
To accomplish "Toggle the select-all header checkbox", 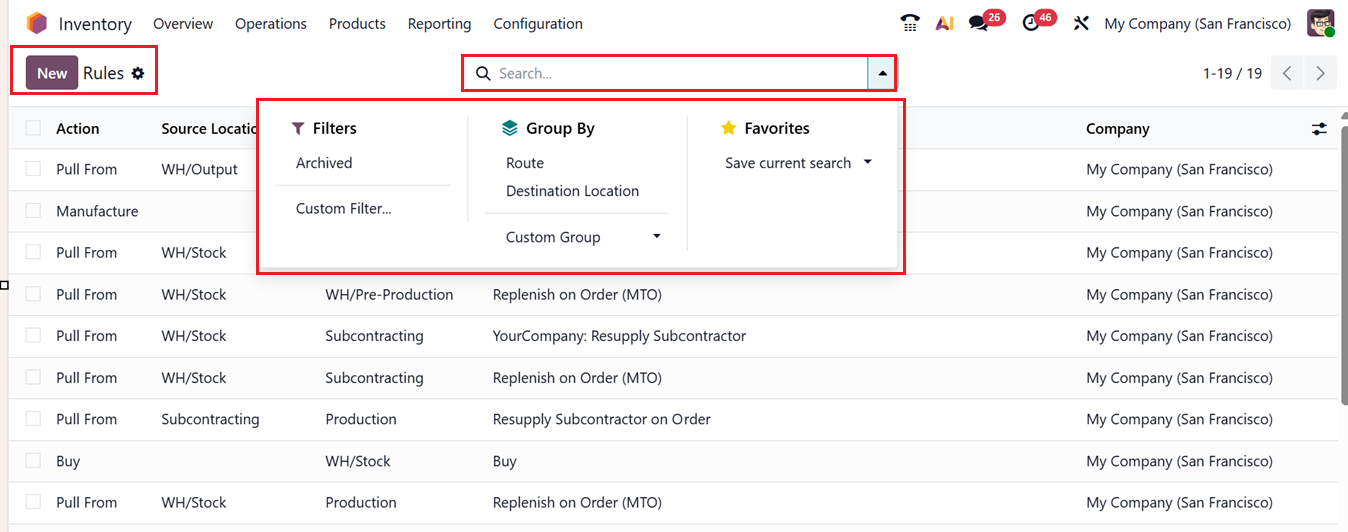I will click(34, 128).
